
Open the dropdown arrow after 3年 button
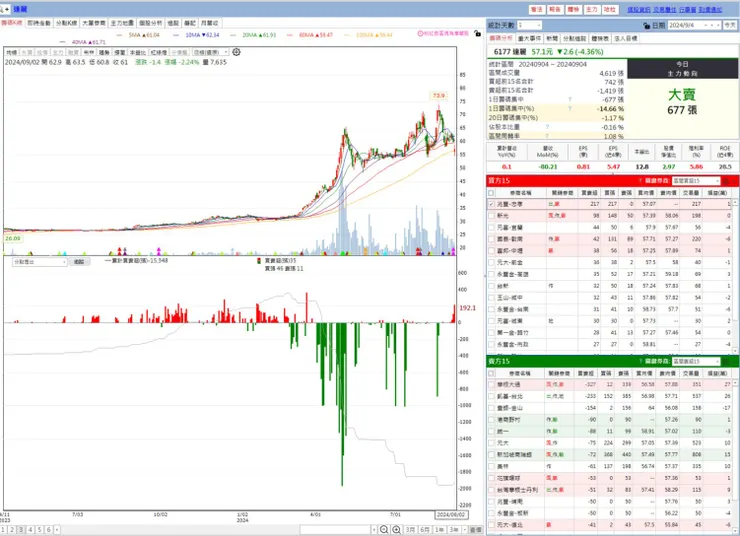click(465, 530)
